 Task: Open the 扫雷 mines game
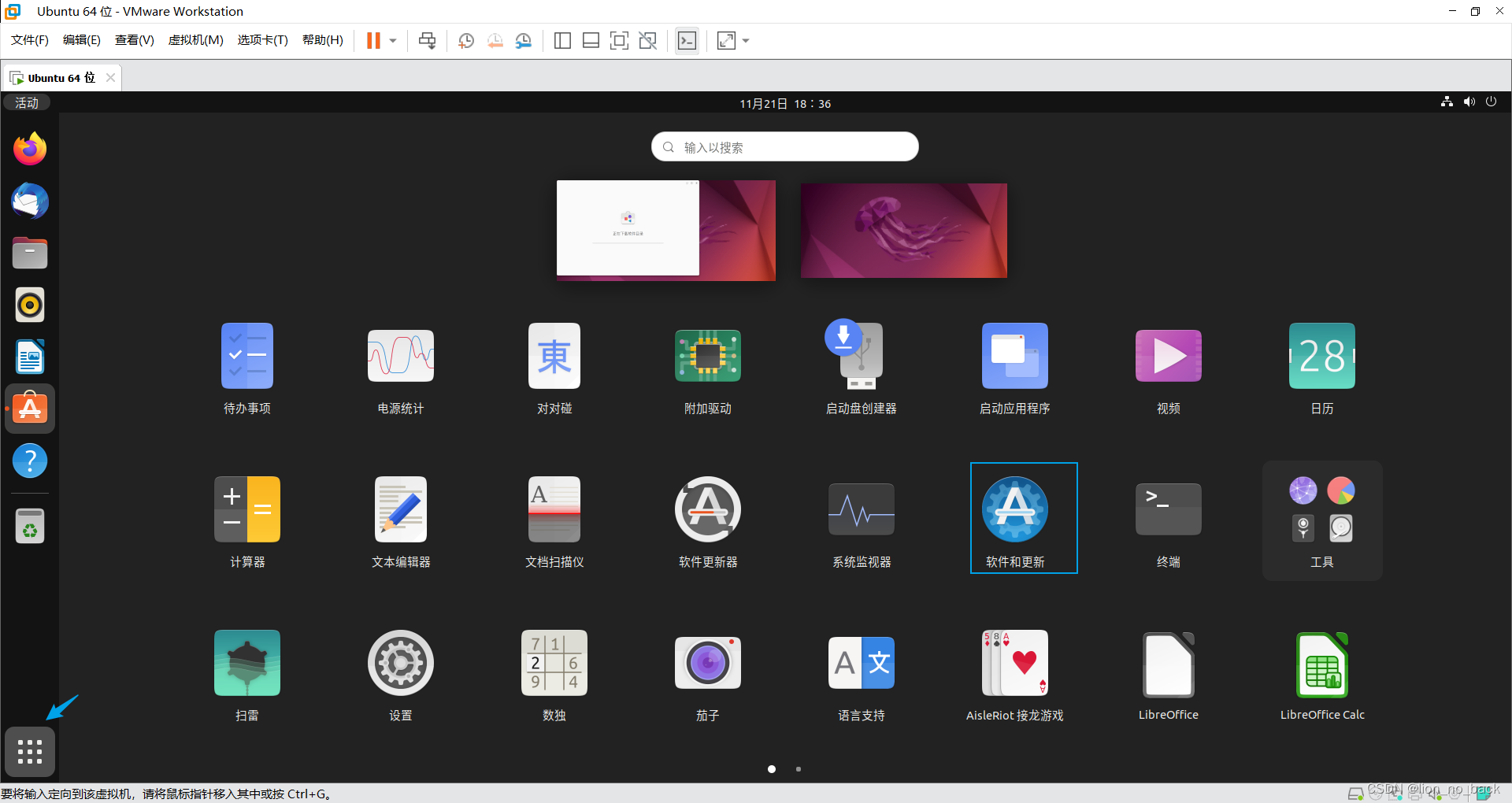pyautogui.click(x=246, y=663)
